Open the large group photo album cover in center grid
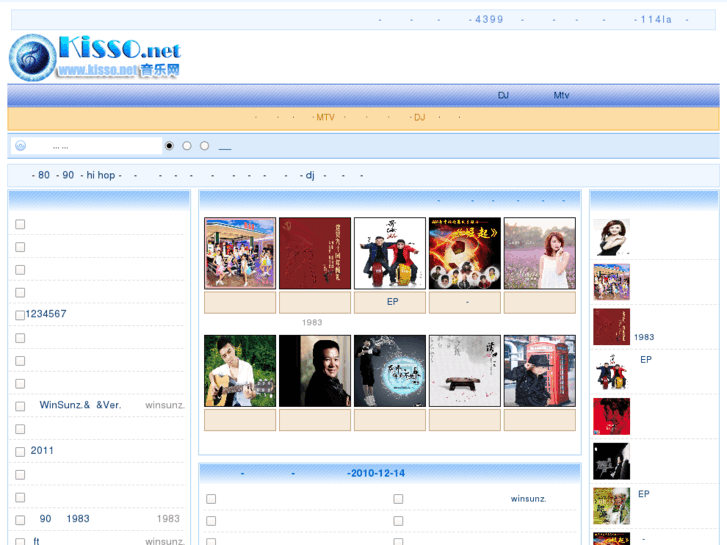This screenshot has width=727, height=545. click(240, 253)
